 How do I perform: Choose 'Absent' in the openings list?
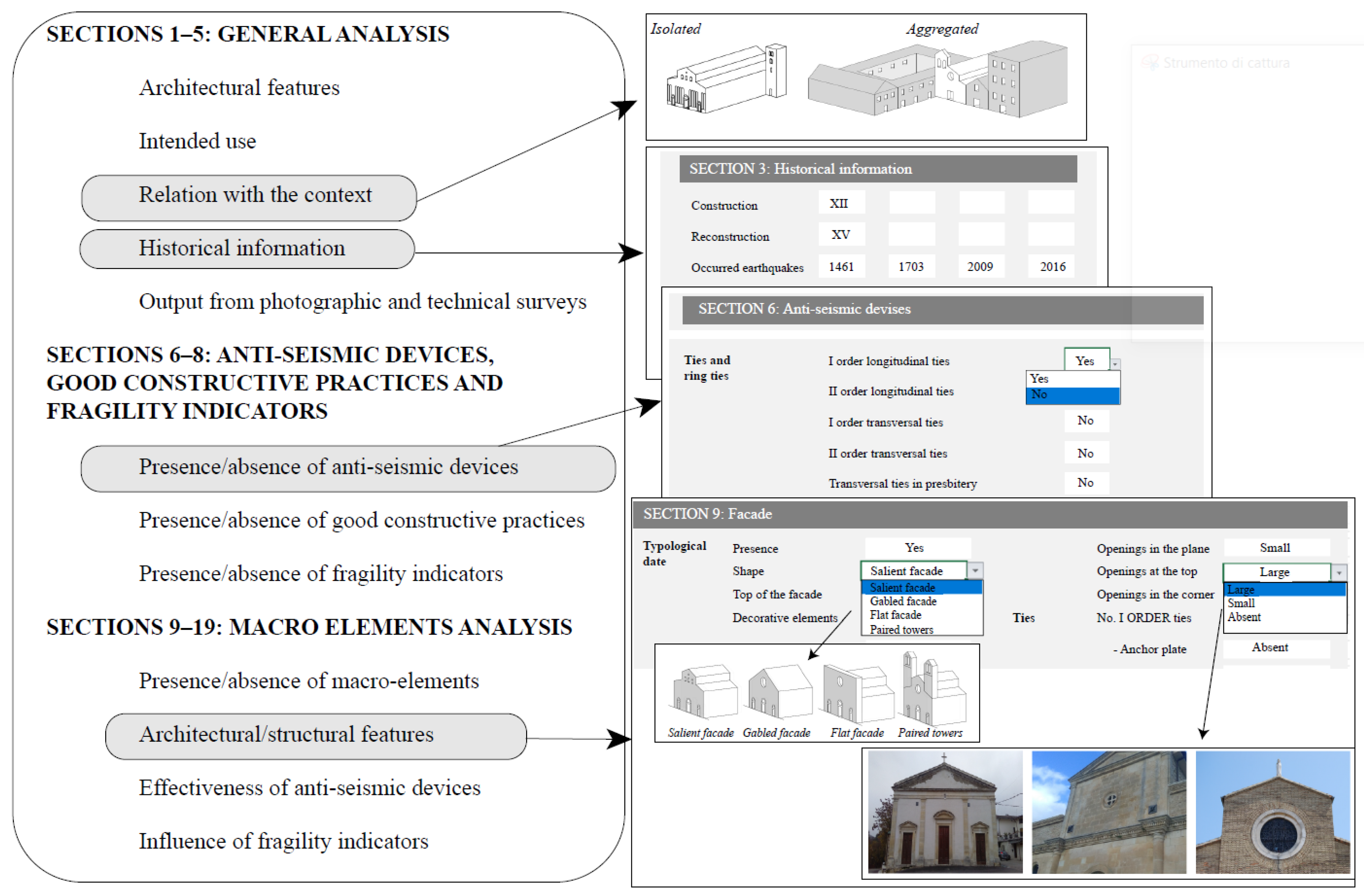pos(1244,617)
